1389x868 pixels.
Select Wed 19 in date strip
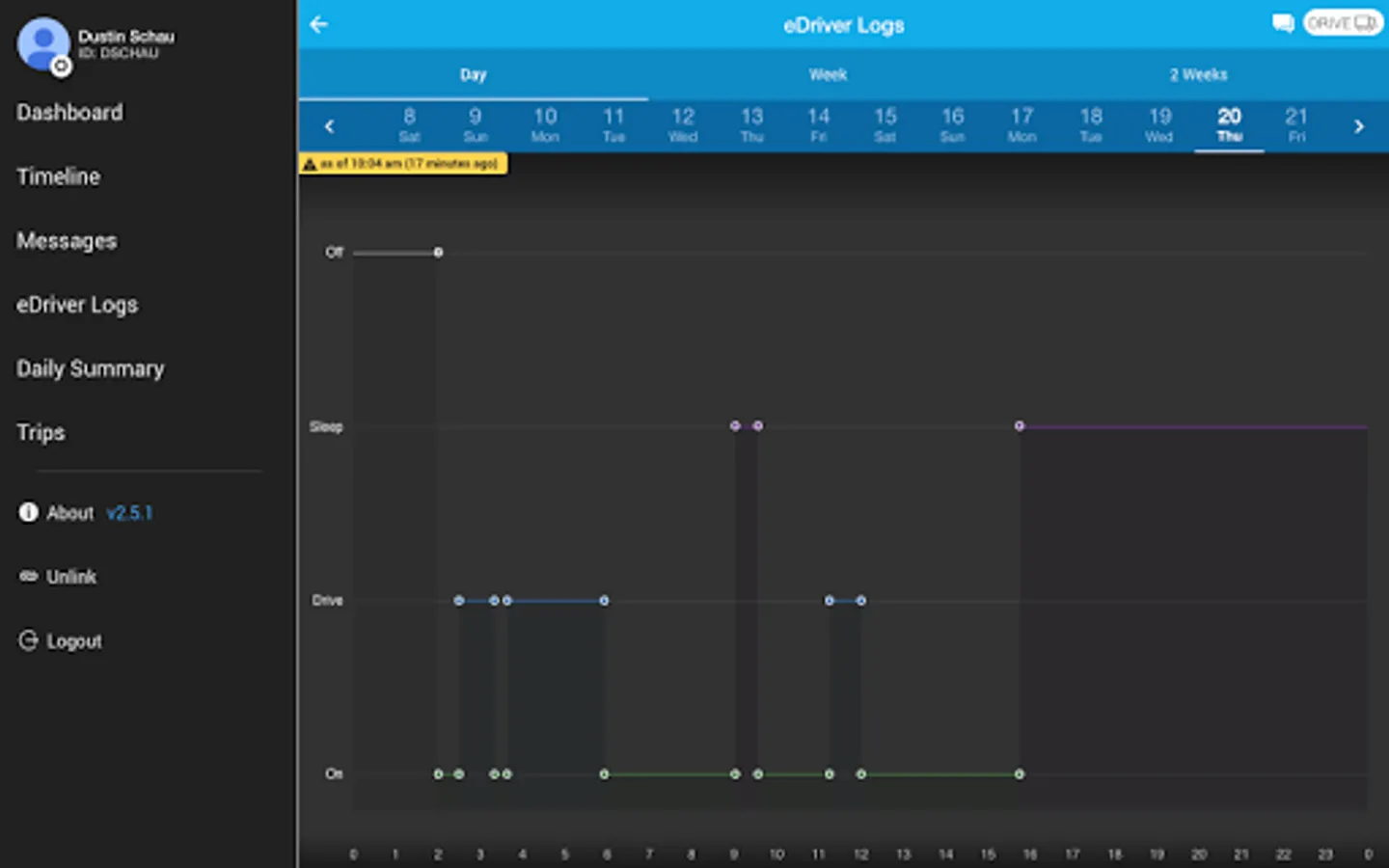(1159, 125)
